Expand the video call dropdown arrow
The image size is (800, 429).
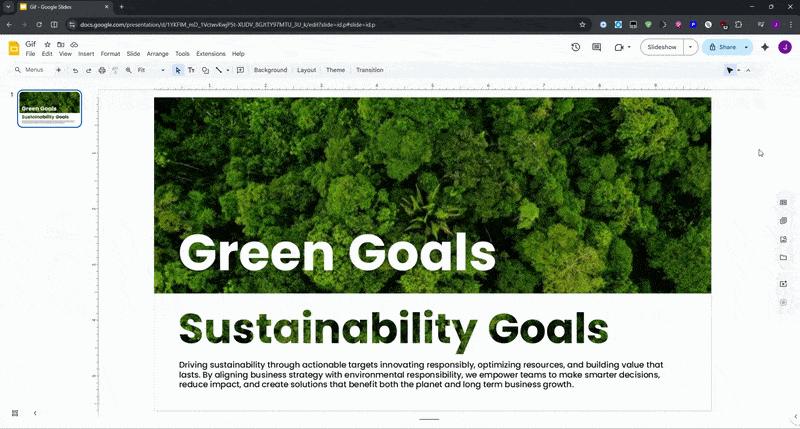tap(629, 47)
